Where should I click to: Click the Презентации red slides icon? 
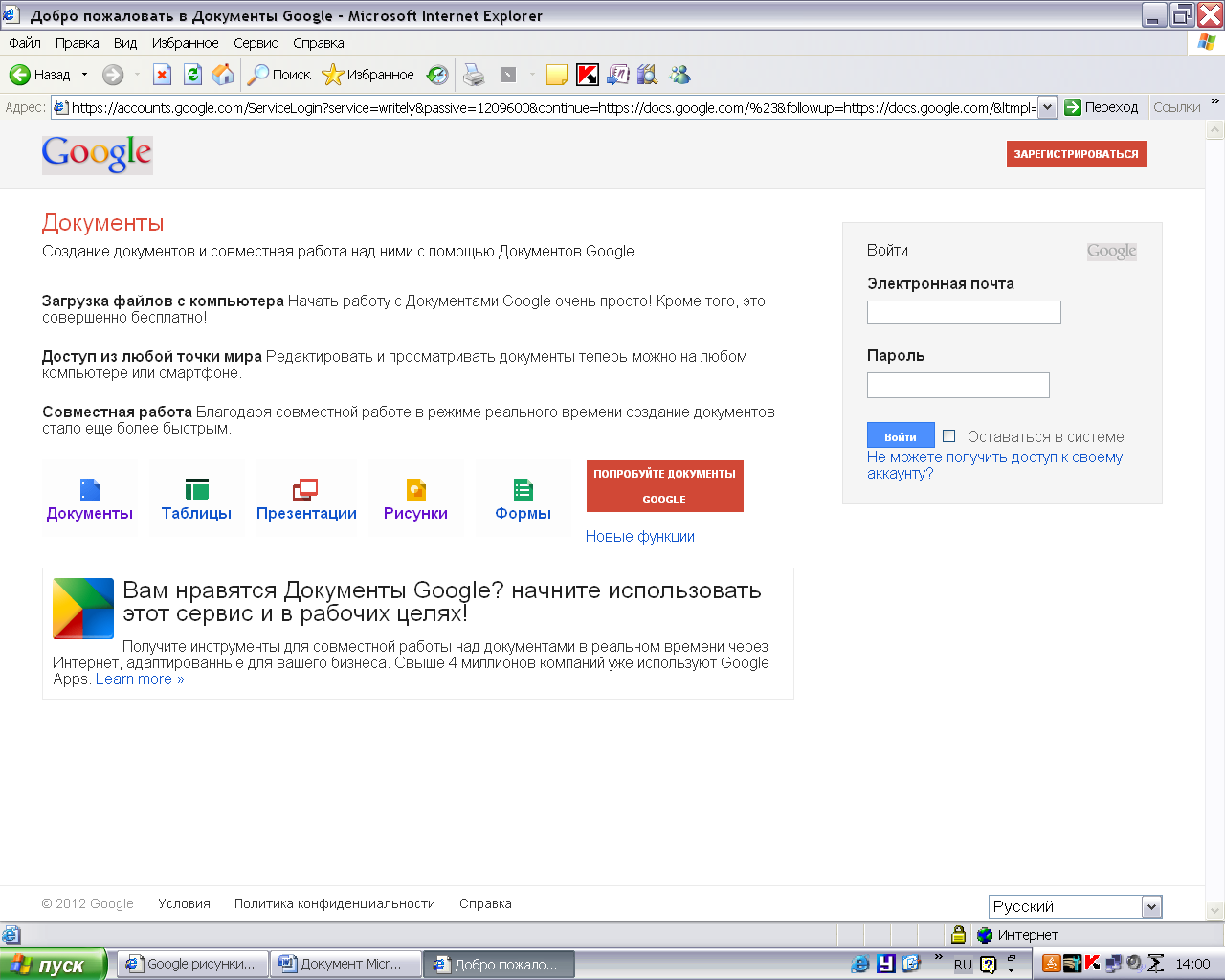[305, 490]
